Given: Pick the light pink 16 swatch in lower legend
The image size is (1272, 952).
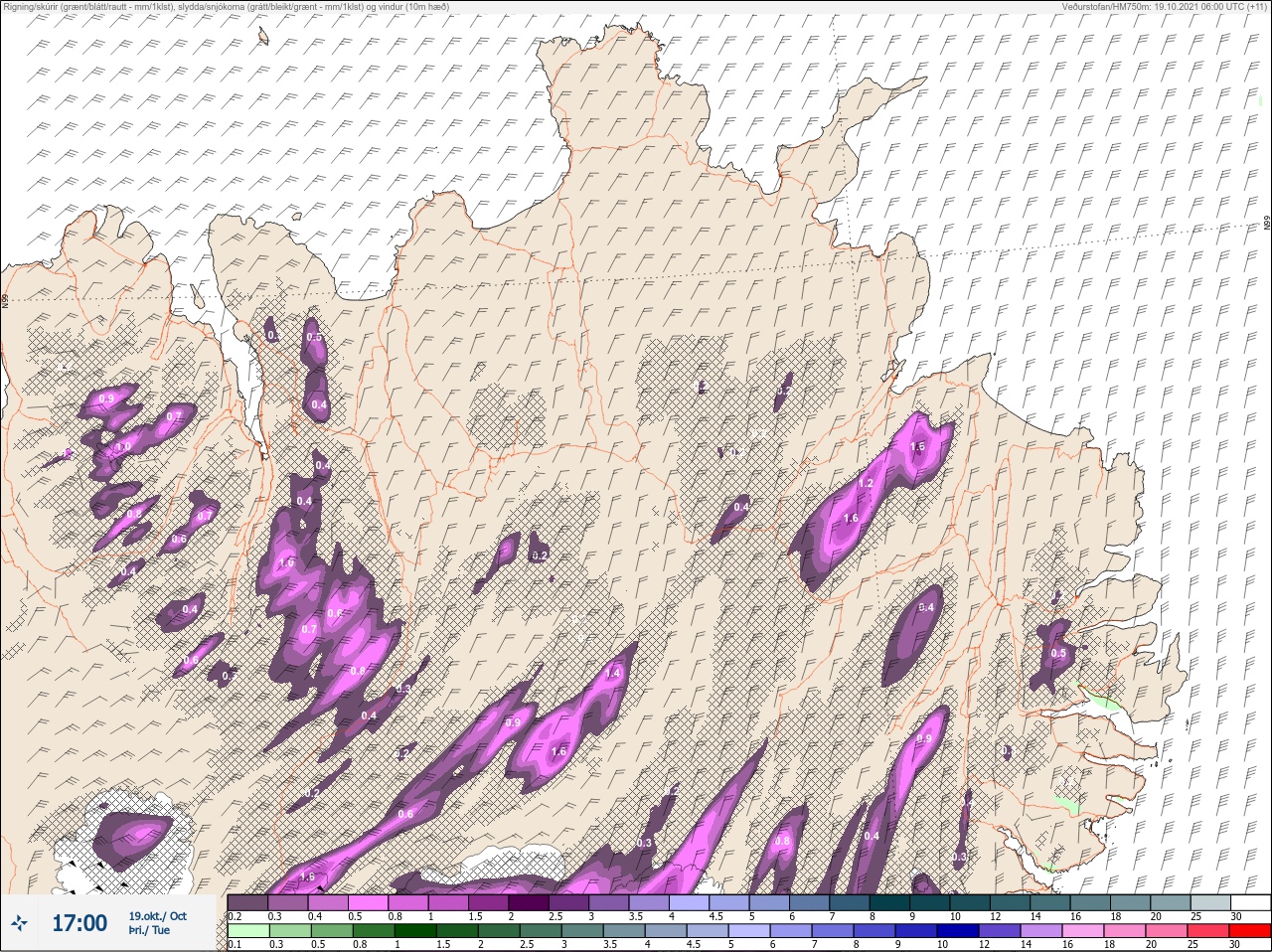Looking at the screenshot, I should click(1082, 931).
